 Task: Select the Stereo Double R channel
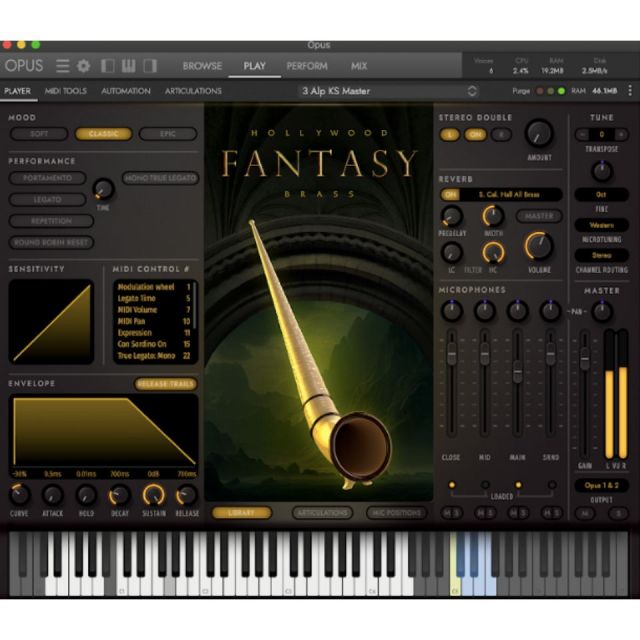point(501,135)
